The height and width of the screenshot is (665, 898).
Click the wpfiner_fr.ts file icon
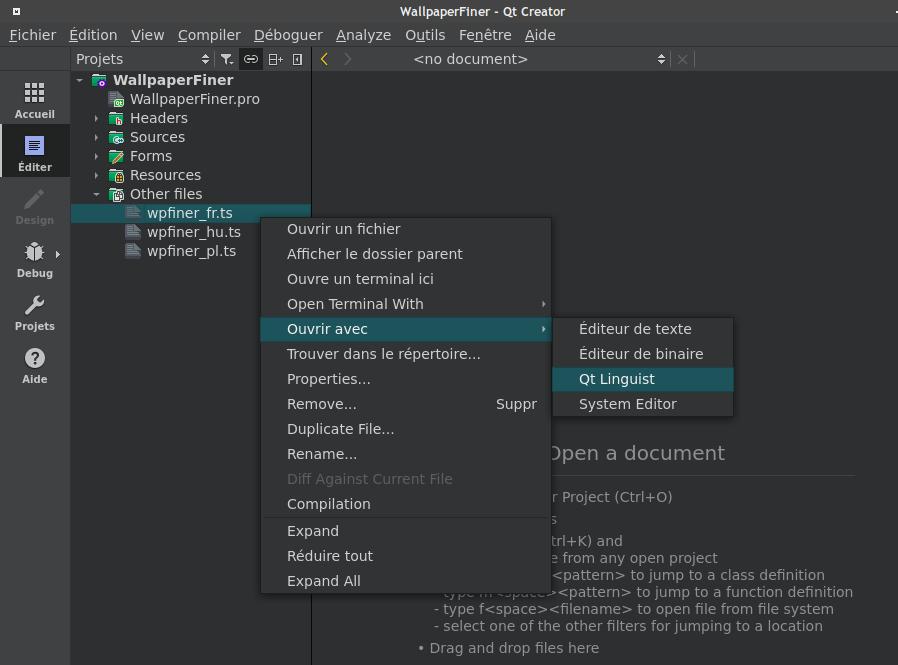tap(133, 213)
